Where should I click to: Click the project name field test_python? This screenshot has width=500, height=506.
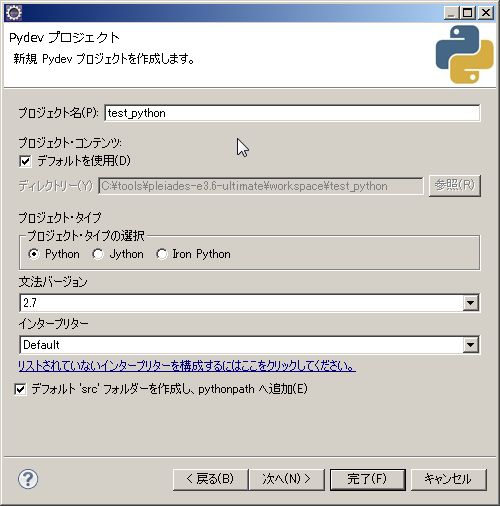[x=292, y=113]
